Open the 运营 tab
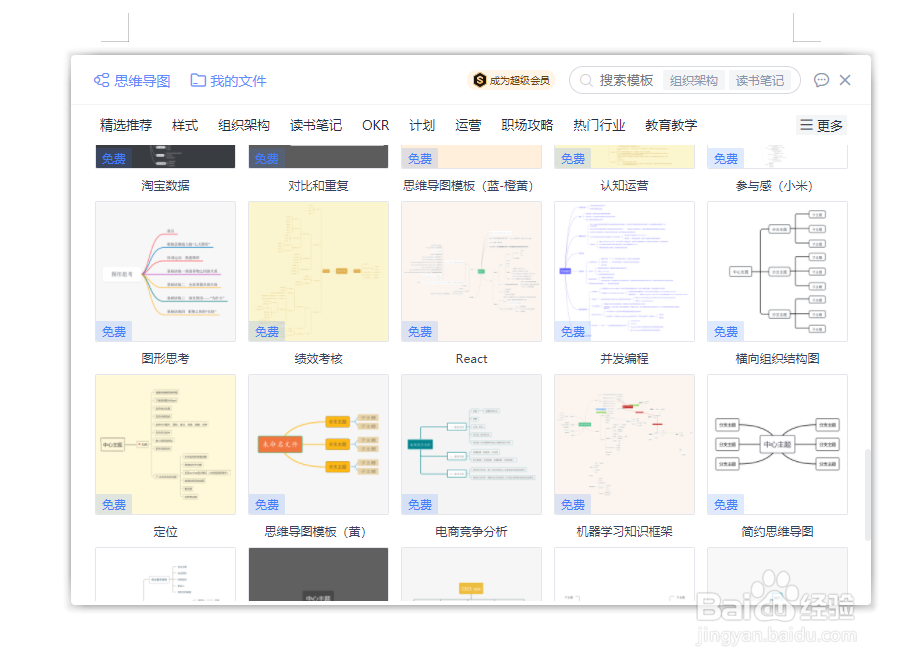This screenshot has height=667, width=908. 468,125
